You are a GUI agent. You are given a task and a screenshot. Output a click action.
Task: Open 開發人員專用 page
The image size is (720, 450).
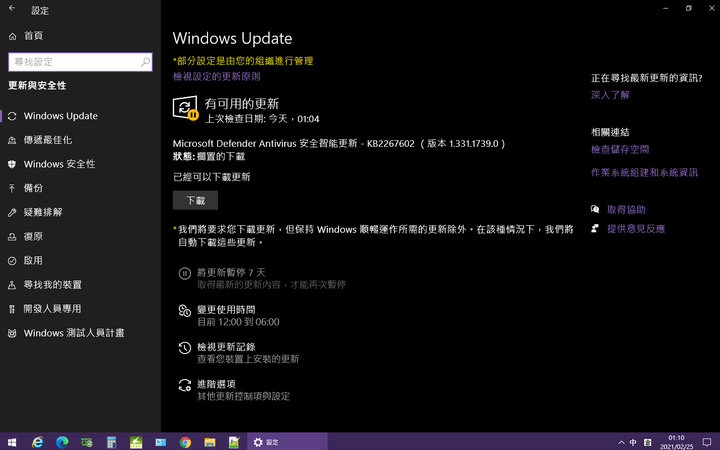pyautogui.click(x=52, y=309)
